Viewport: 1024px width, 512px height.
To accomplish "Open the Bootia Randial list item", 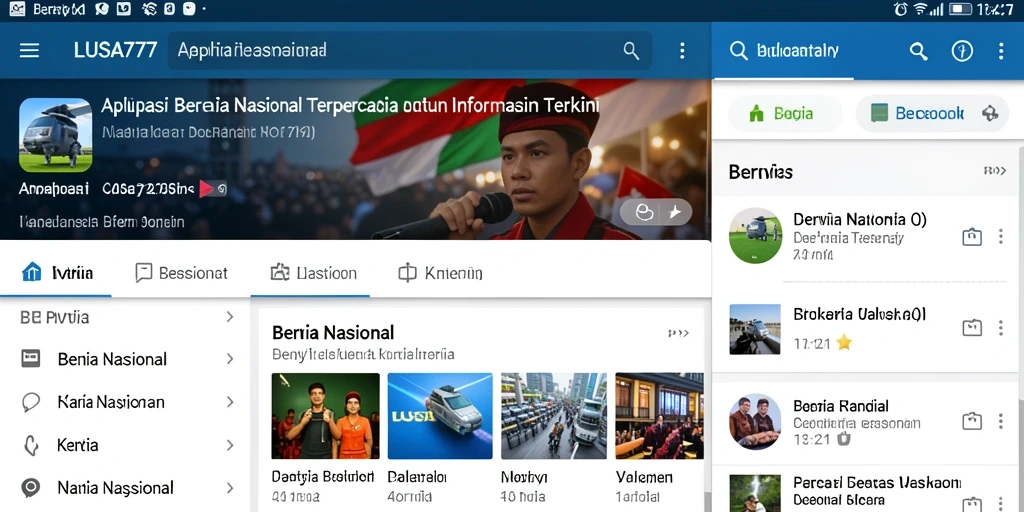I will [x=867, y=421].
